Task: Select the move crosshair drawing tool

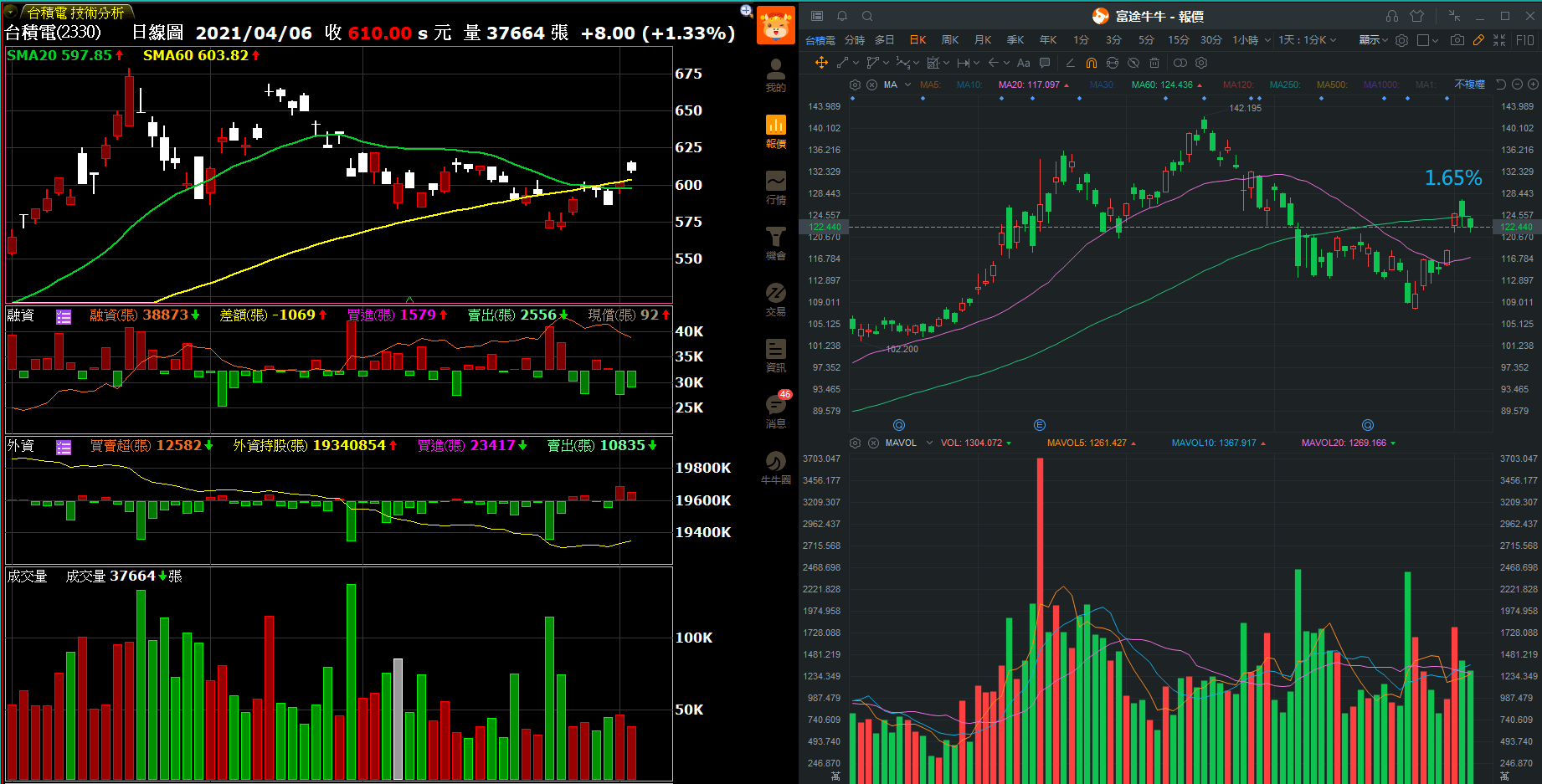Action: (x=821, y=63)
